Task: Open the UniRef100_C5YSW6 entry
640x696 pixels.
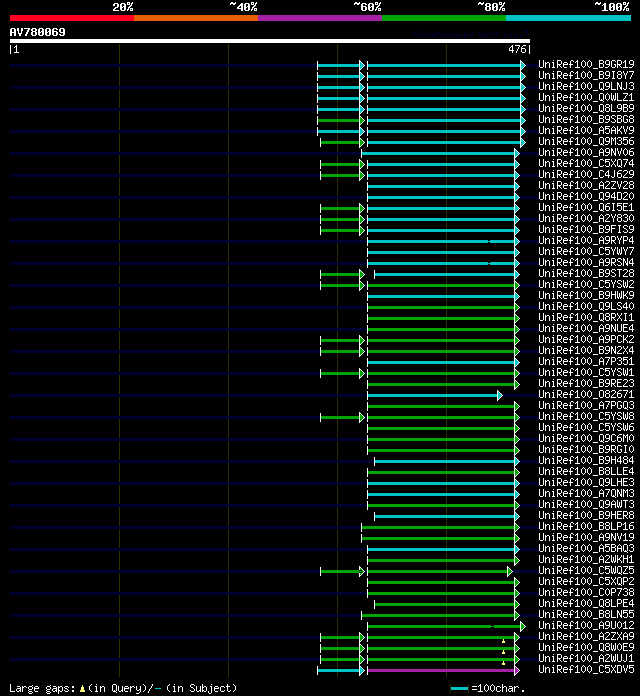Action: [586, 428]
